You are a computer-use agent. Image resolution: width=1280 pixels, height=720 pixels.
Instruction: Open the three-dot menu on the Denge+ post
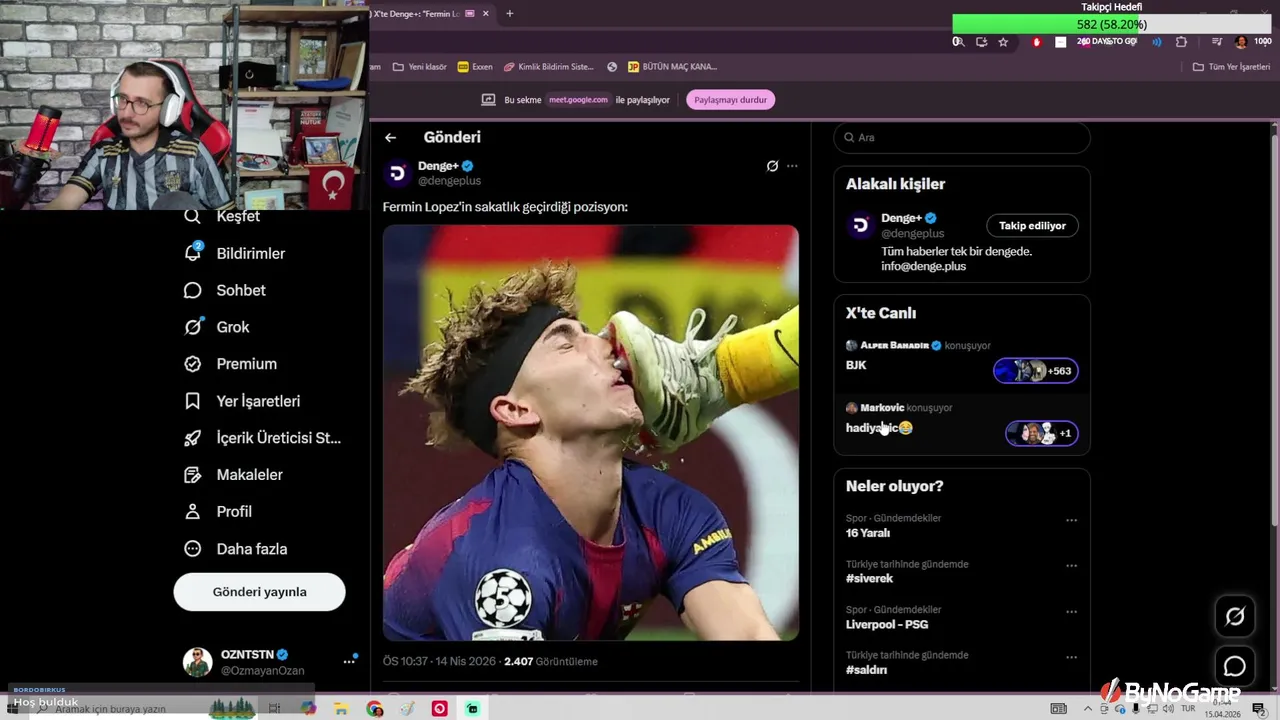(x=792, y=166)
